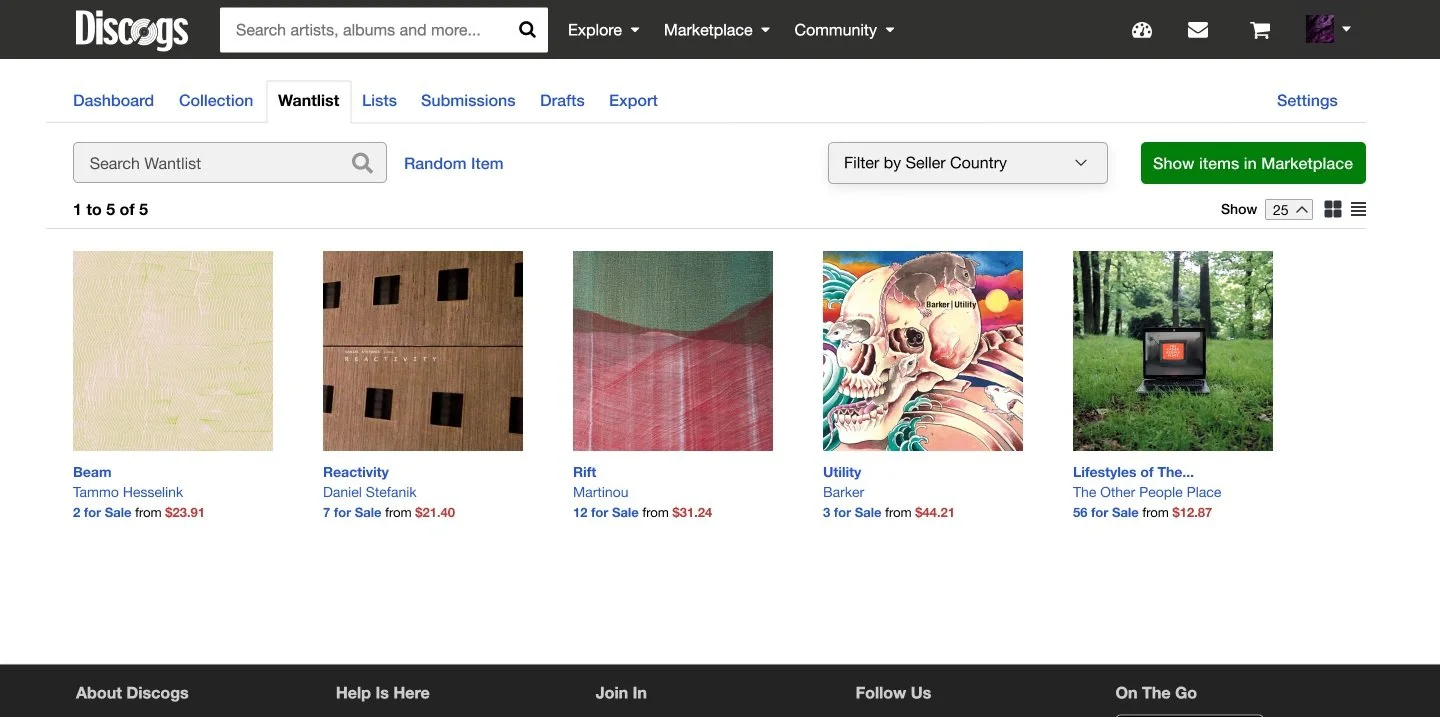Click the Follow Us footer heading
The image size is (1440, 717).
893,693
